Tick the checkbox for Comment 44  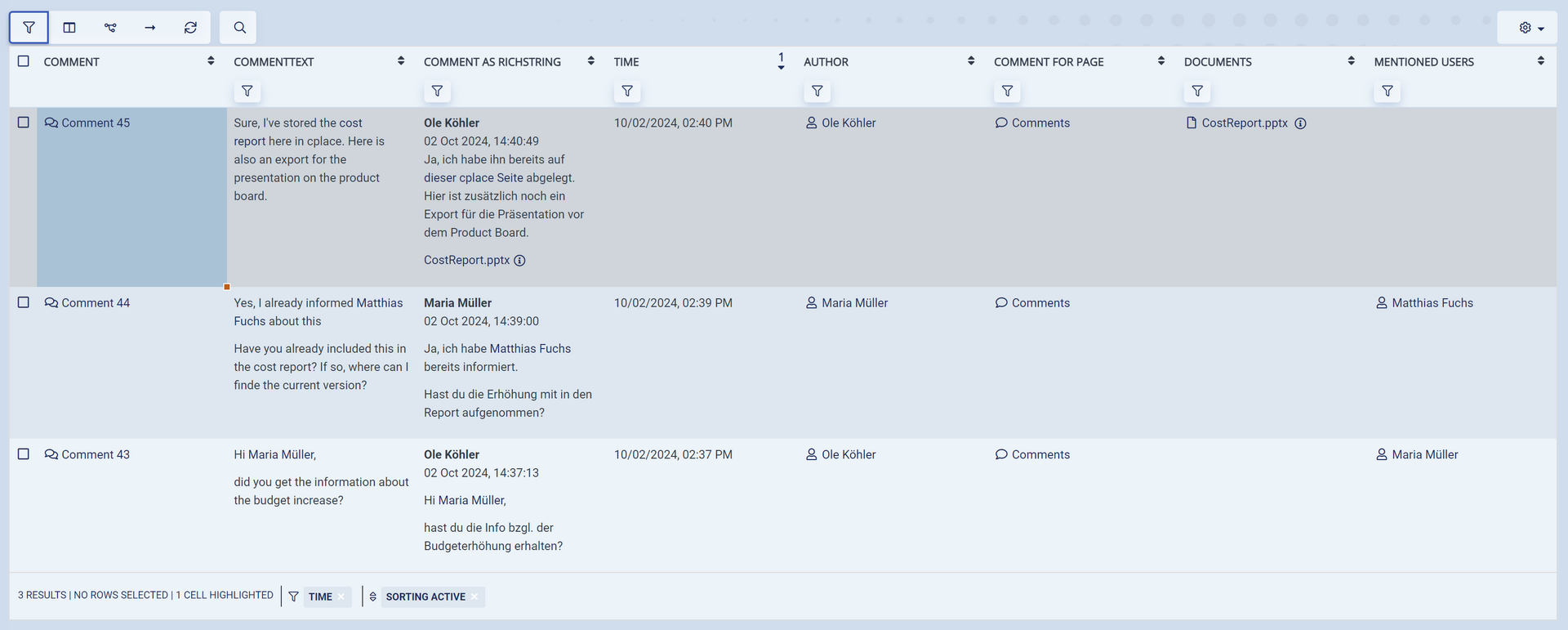(x=24, y=302)
